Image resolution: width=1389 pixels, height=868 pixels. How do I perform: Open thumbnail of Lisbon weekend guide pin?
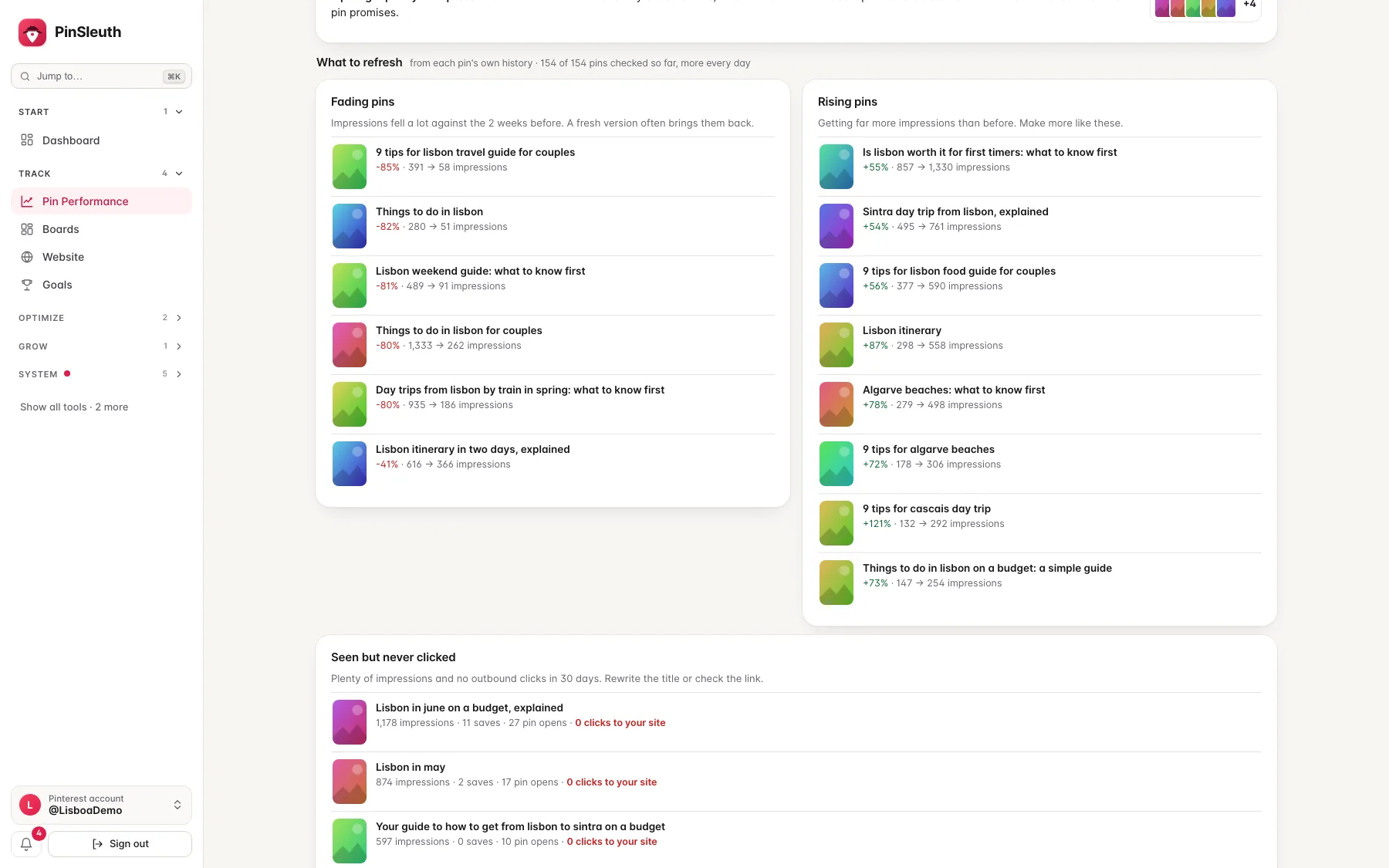coord(350,285)
